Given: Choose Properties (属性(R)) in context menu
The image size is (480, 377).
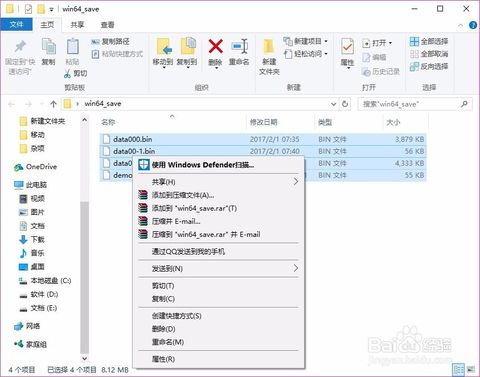Looking at the screenshot, I should (219, 359).
